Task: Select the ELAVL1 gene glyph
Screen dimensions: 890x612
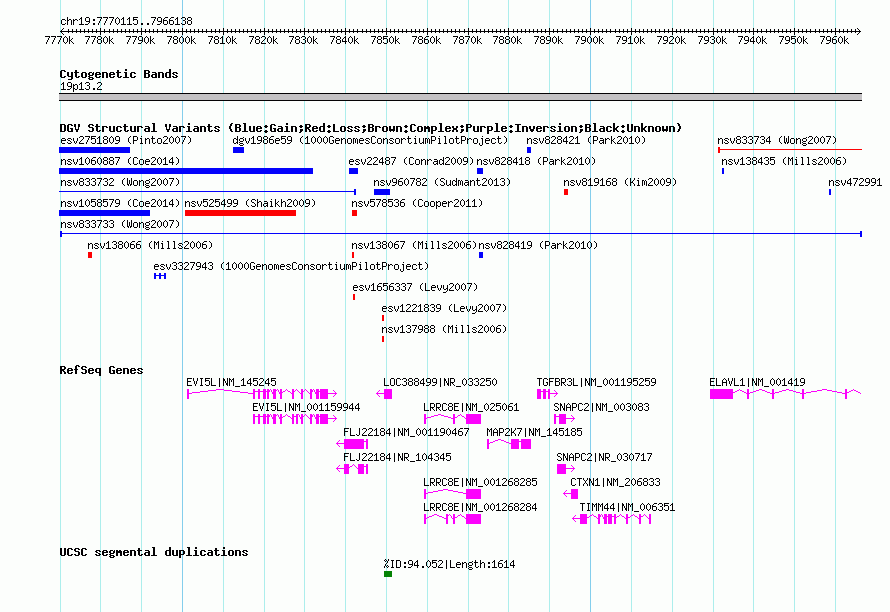Action: tap(786, 393)
